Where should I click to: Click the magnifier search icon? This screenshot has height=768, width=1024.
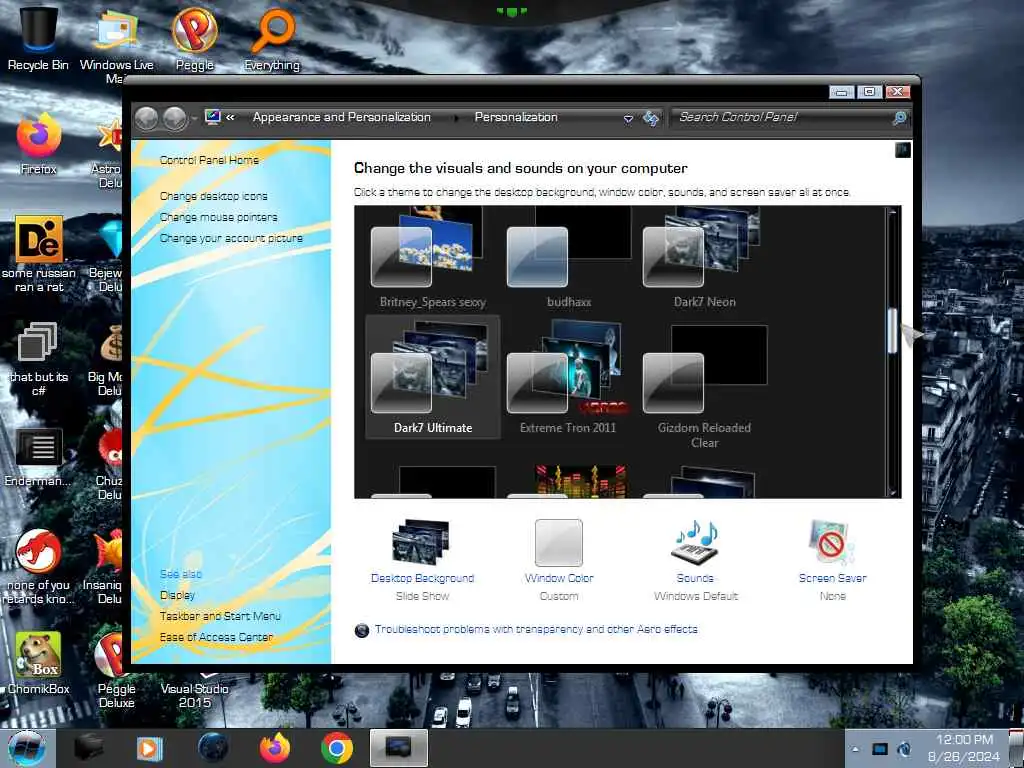[900, 118]
